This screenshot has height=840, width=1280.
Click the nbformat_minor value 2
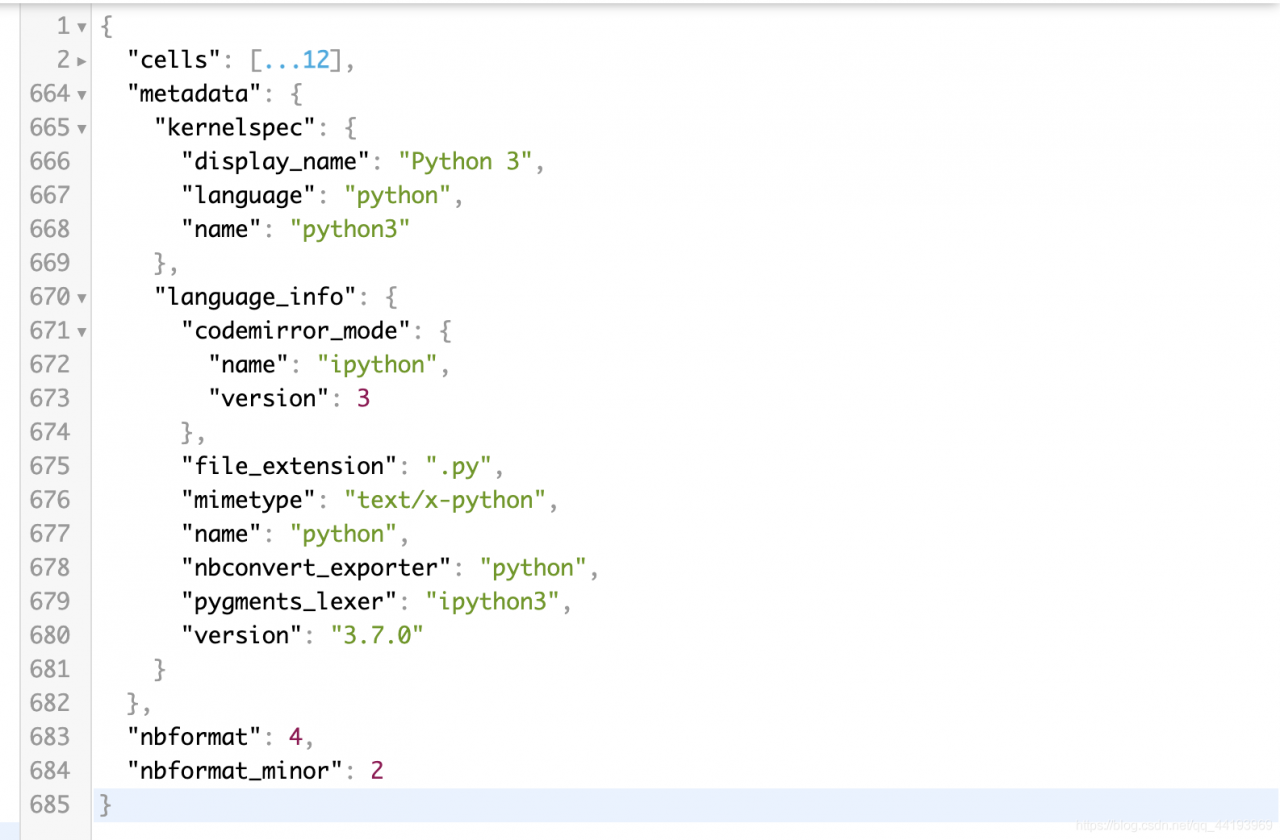(377, 770)
